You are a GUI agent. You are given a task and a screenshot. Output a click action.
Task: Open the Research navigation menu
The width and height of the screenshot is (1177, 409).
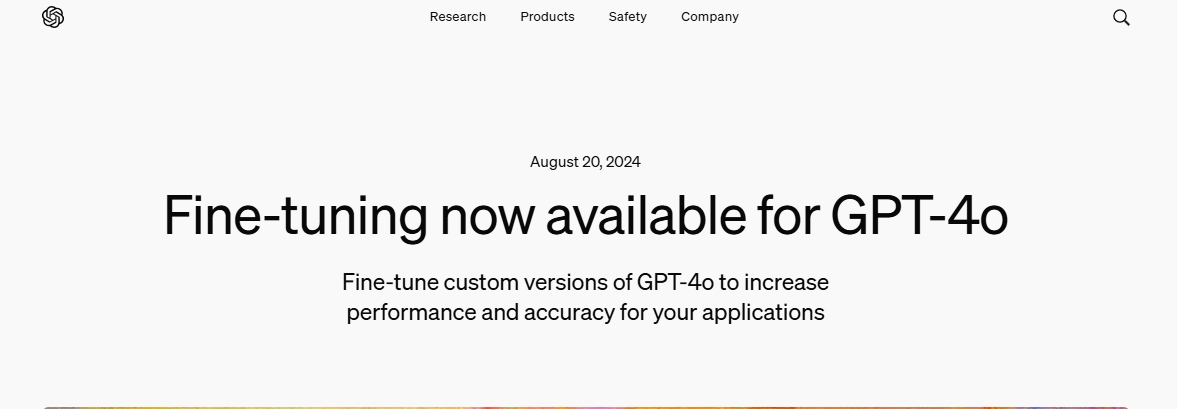(458, 17)
